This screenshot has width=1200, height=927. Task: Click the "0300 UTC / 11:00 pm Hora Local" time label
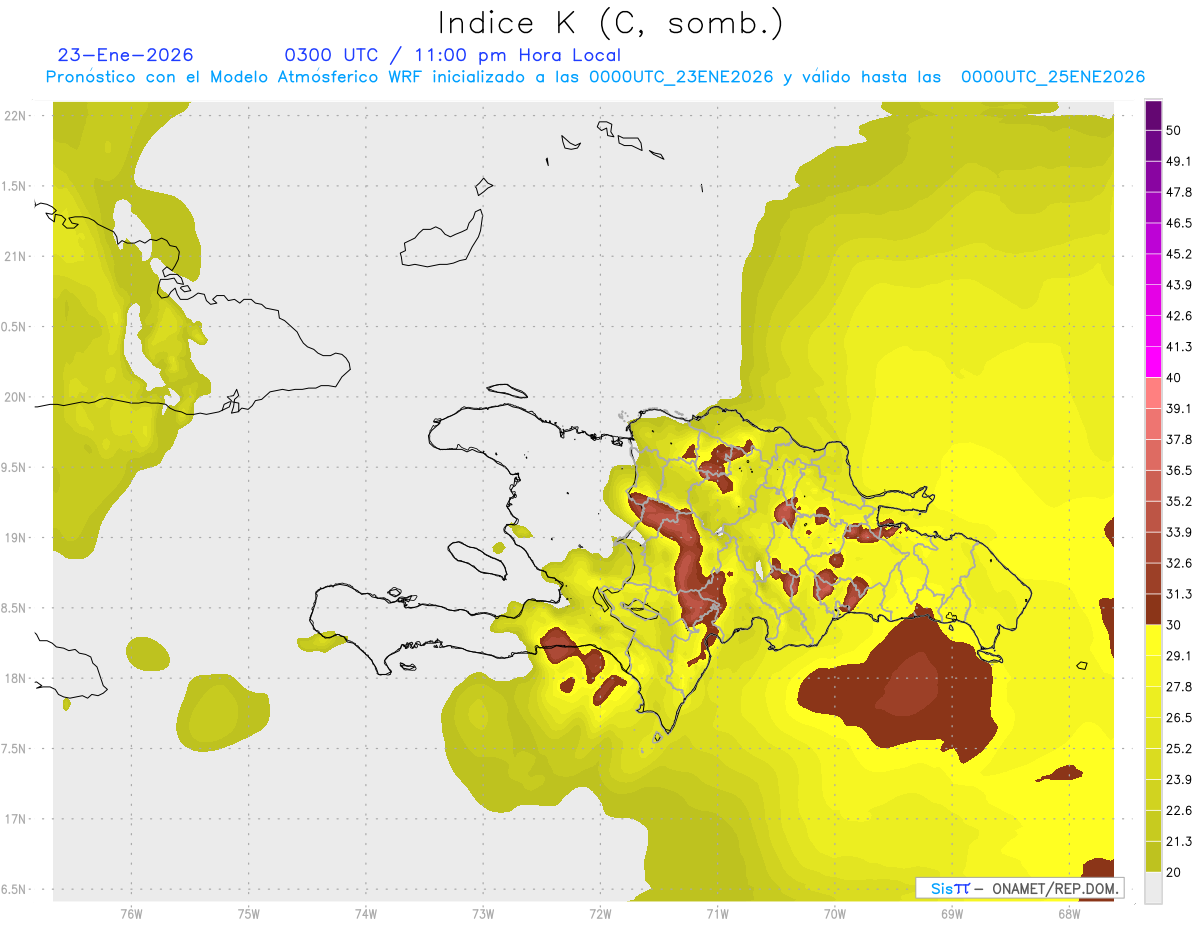click(x=453, y=55)
